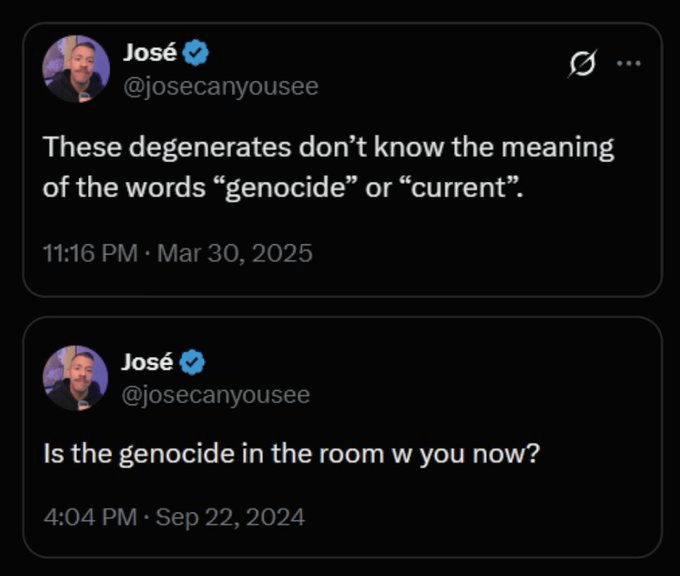The width and height of the screenshot is (680, 576).
Task: Click the Sep 22, 2024 date
Action: pyautogui.click(x=230, y=517)
